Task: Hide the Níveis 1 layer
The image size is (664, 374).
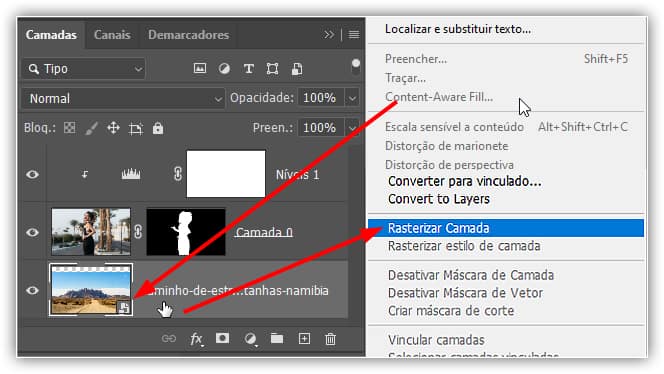Action: click(32, 175)
